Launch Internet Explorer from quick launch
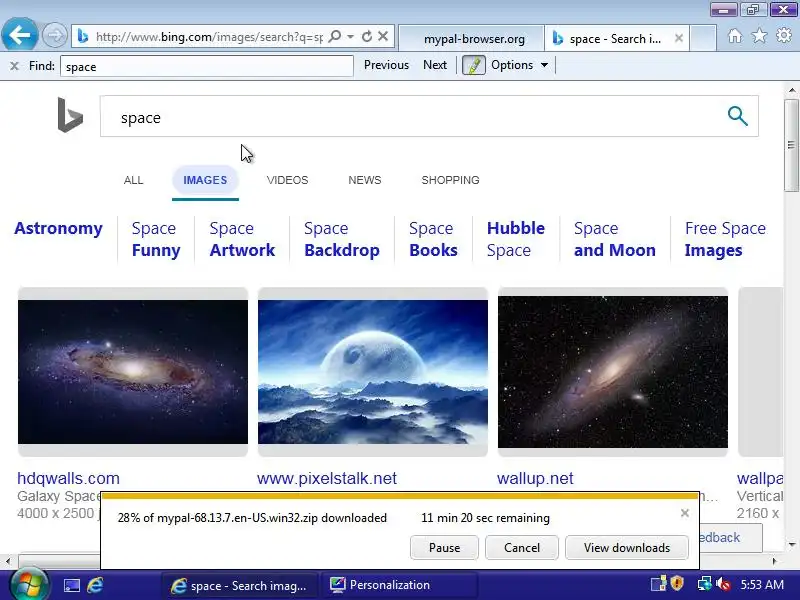 [x=95, y=585]
